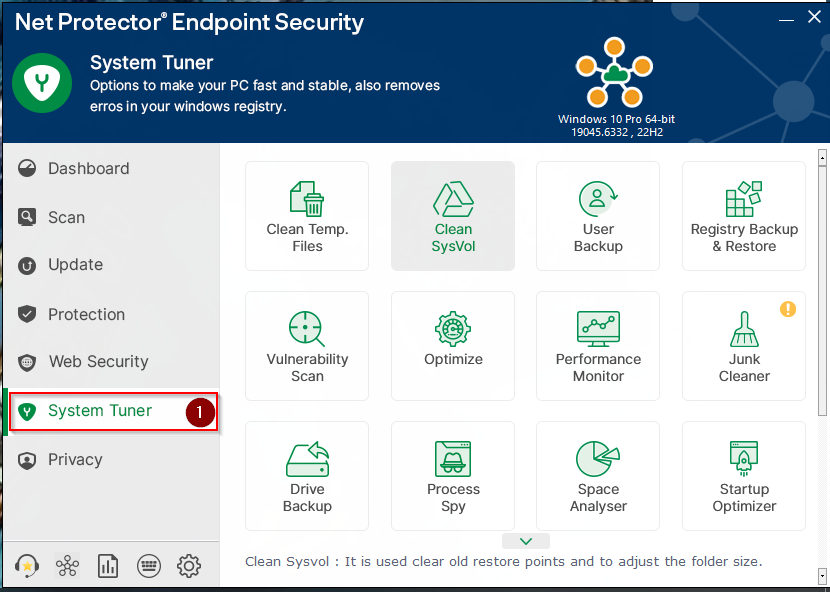Launch the Clean SysVol tool

pos(453,216)
